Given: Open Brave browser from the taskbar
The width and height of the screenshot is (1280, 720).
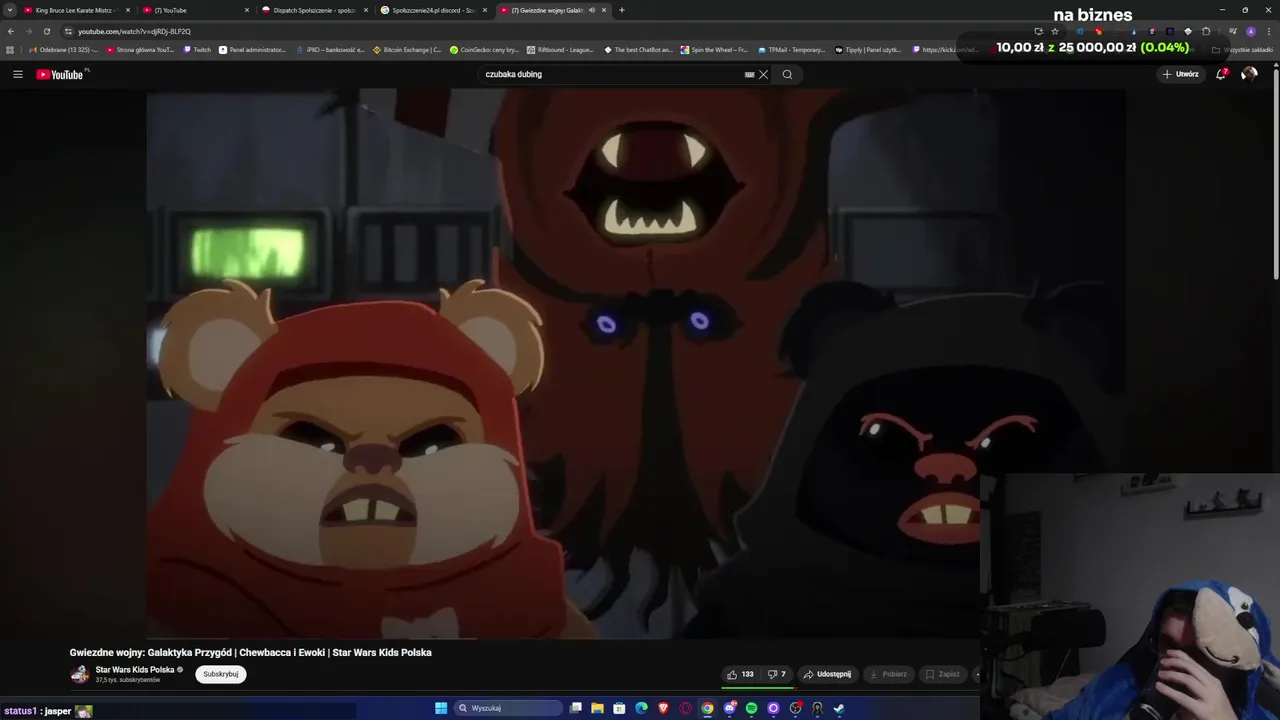Looking at the screenshot, I should pos(663,708).
